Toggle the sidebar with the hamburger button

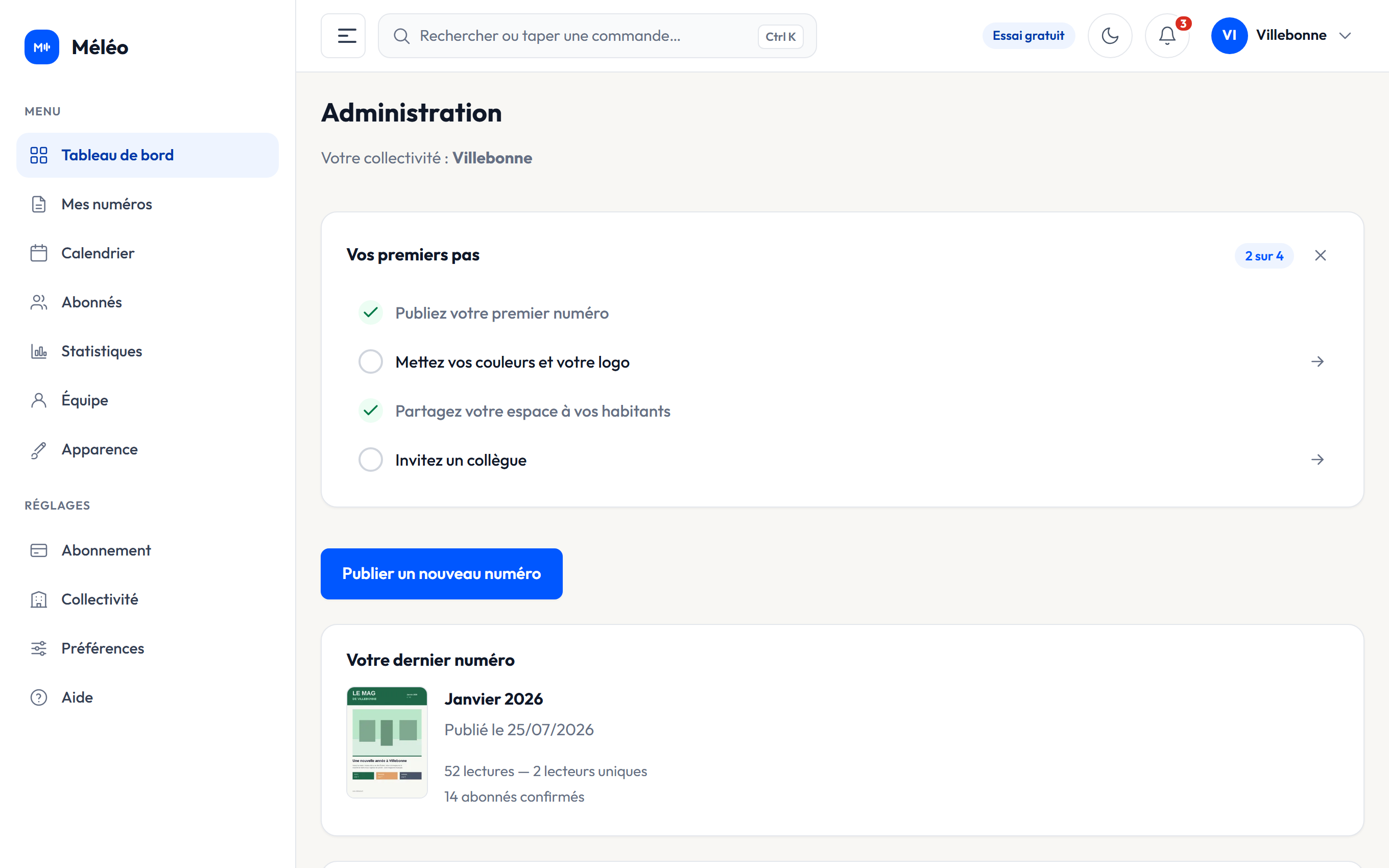[x=343, y=36]
